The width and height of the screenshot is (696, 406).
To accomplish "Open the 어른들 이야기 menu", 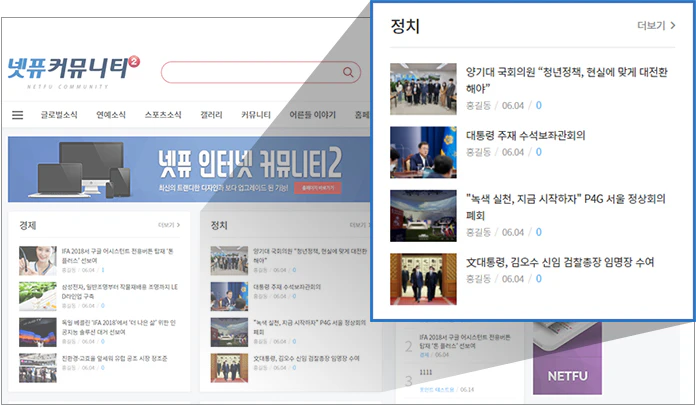I will pyautogui.click(x=312, y=115).
